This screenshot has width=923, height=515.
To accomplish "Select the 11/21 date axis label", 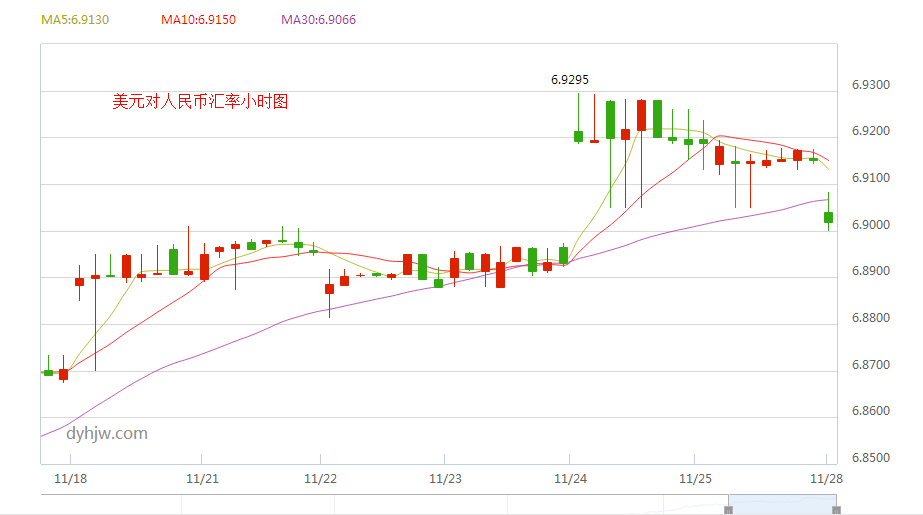I will point(203,479).
